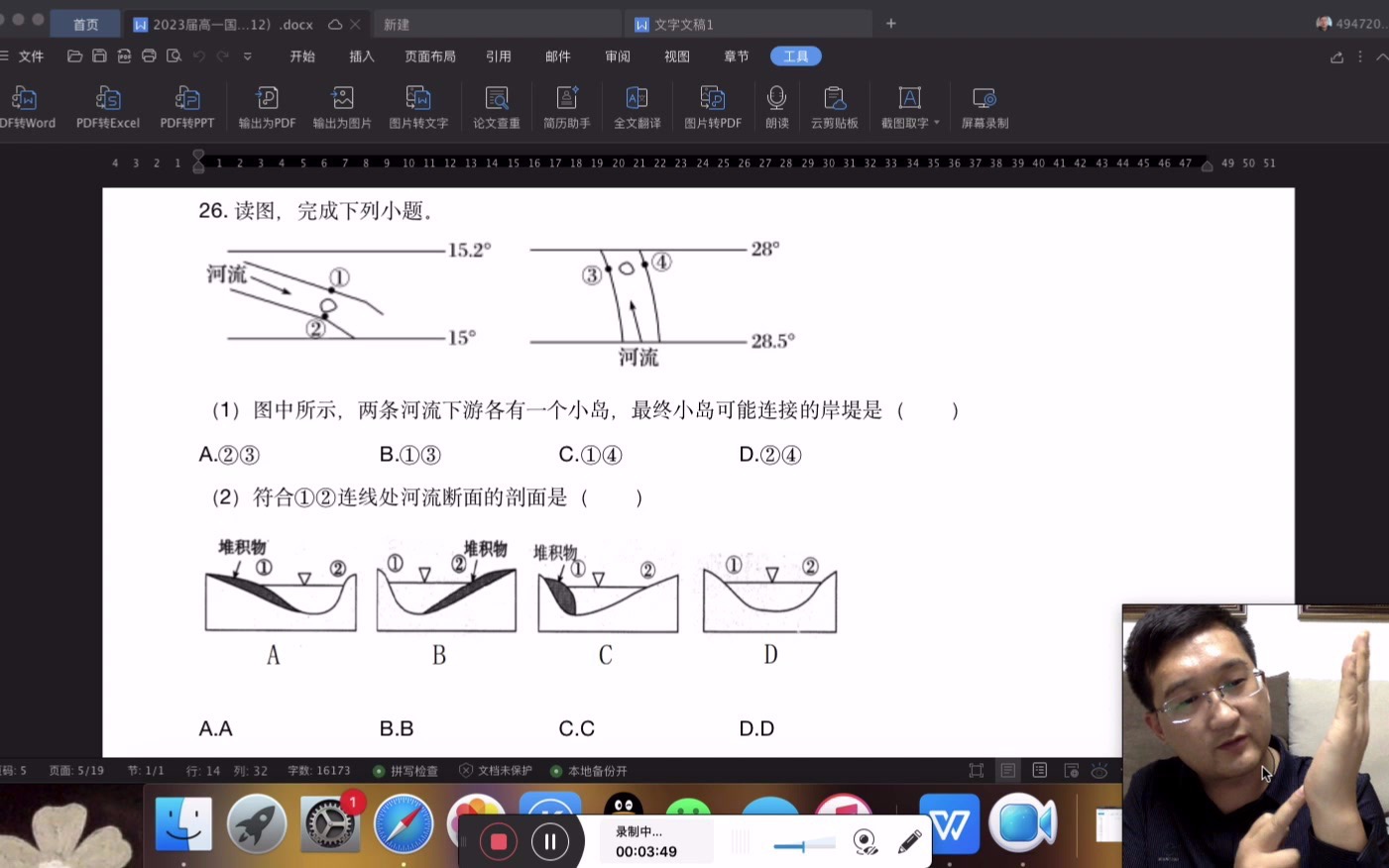Viewport: 1389px width, 868px height.
Task: Click 文档未保护 status indicator
Action: pos(496,771)
